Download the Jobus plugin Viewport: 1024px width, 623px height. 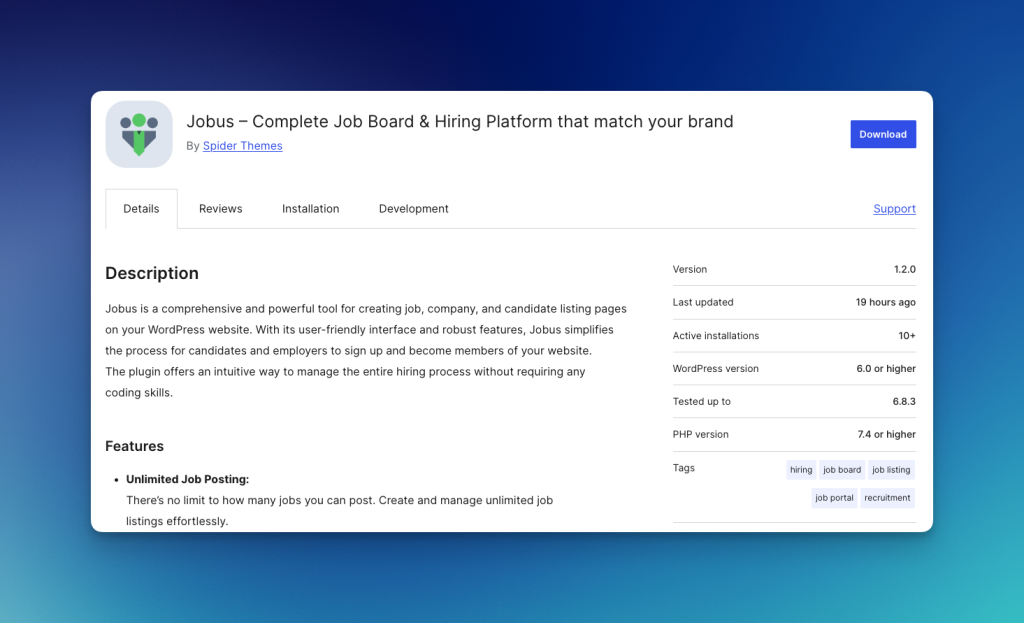(883, 134)
